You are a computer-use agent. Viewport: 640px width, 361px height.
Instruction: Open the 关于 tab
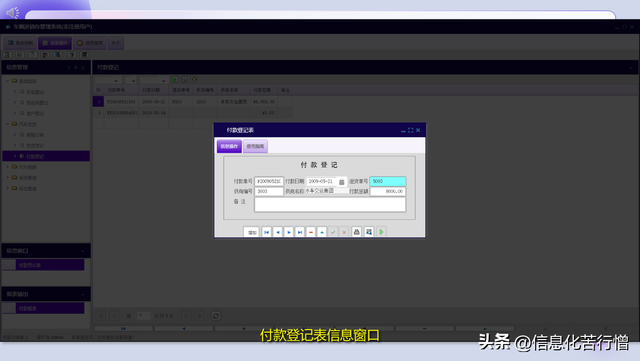(x=116, y=43)
